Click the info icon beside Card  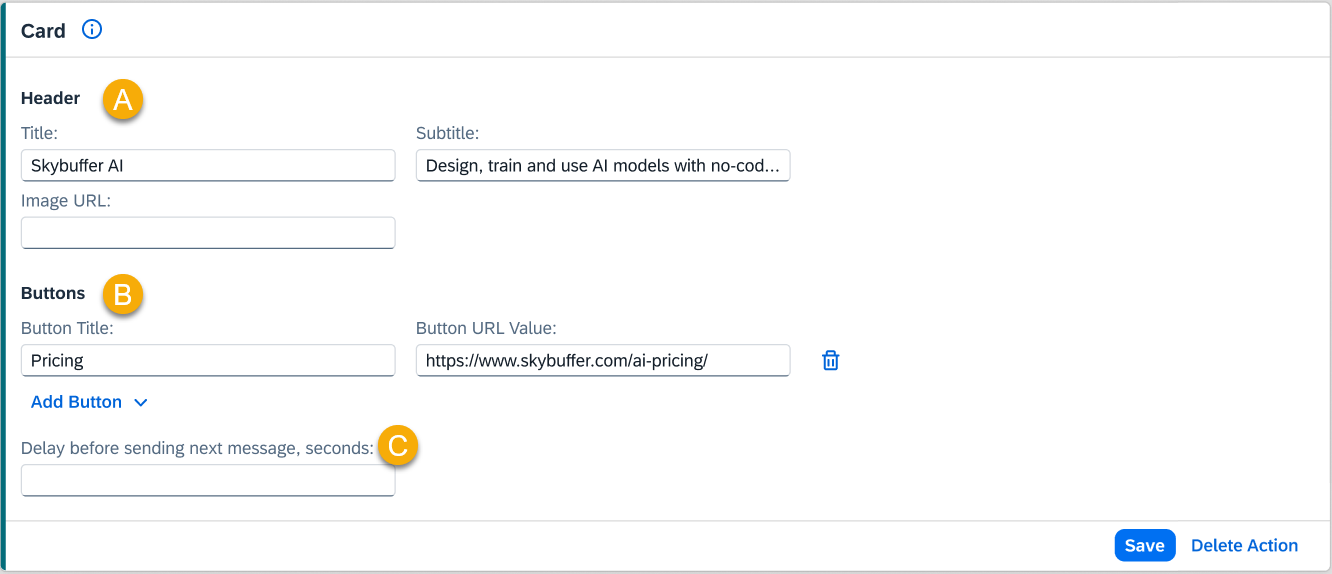pyautogui.click(x=92, y=30)
